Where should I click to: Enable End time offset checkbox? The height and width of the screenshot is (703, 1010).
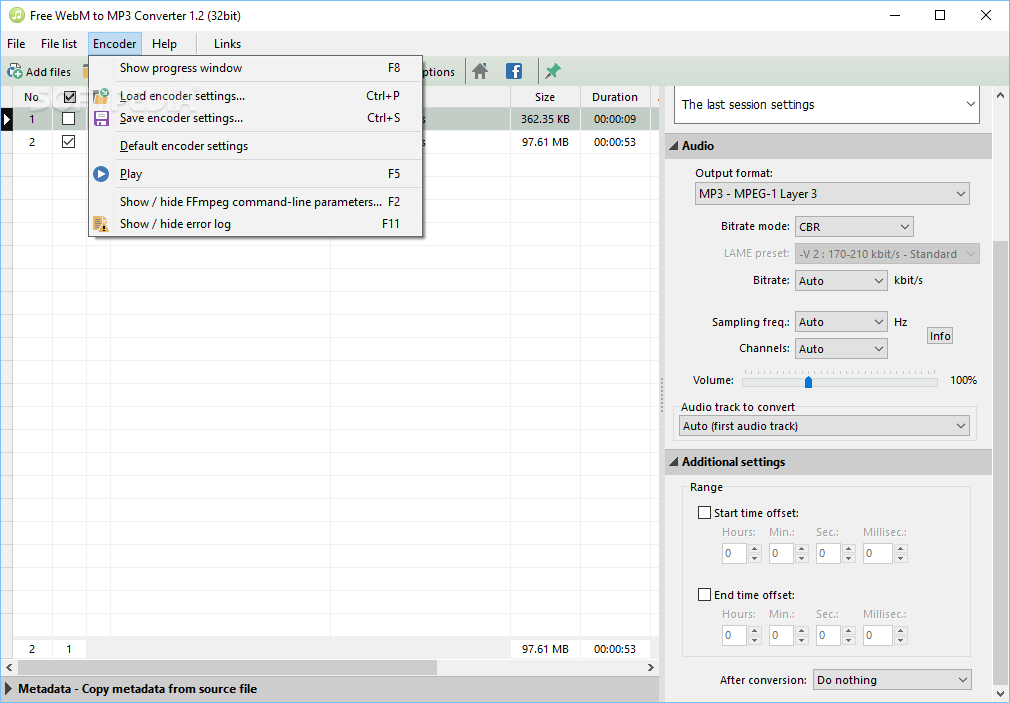click(x=705, y=595)
